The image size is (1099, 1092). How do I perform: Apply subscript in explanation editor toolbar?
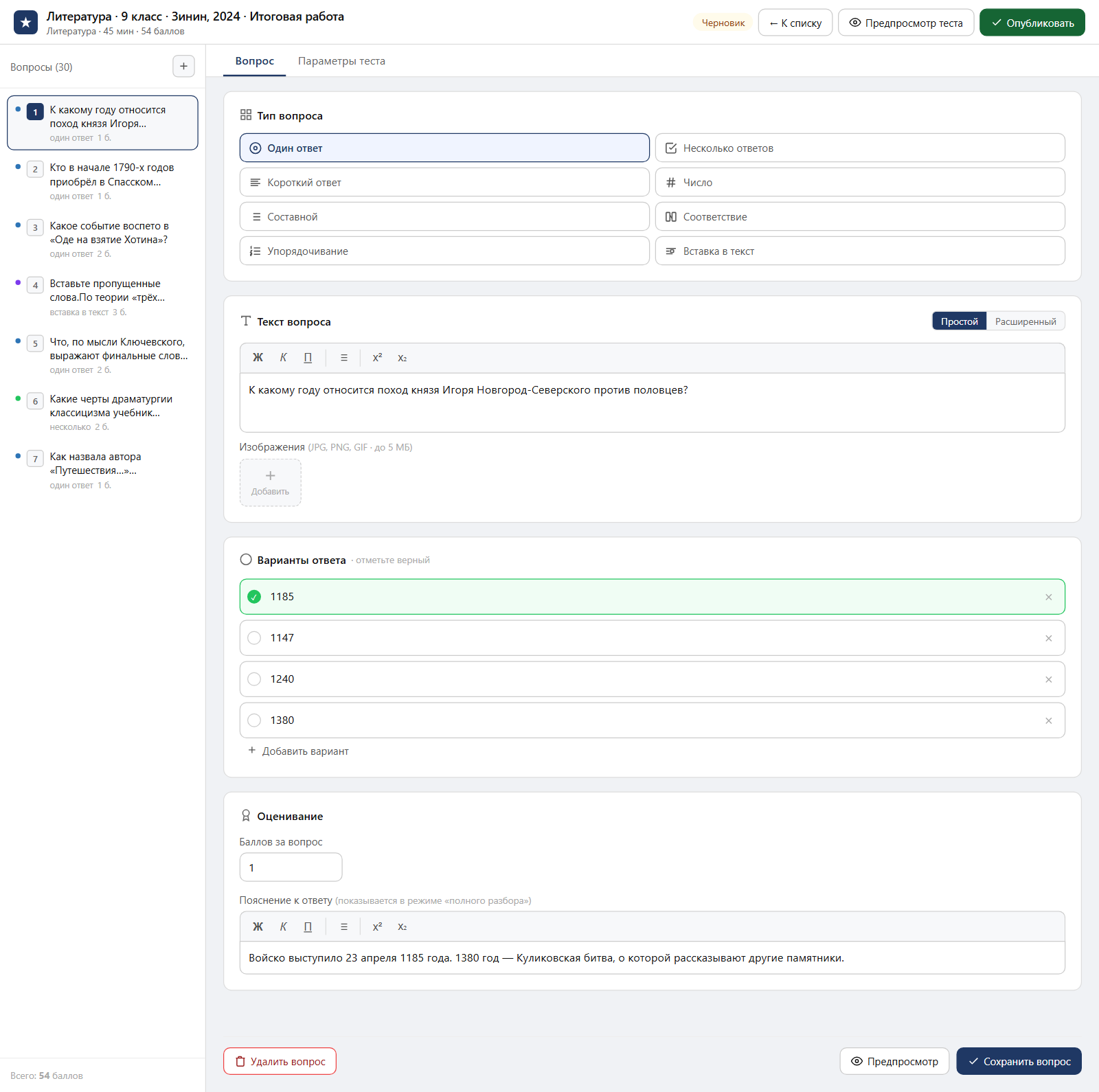click(x=402, y=926)
